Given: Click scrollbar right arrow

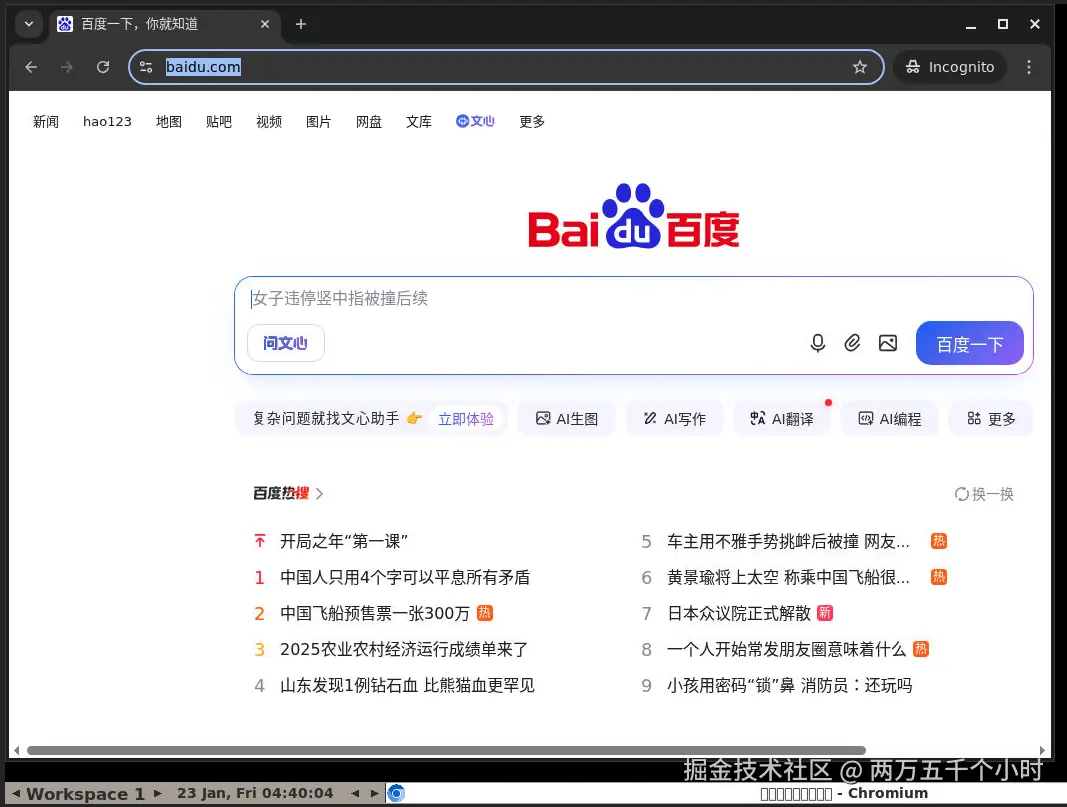Looking at the screenshot, I should 1043,751.
